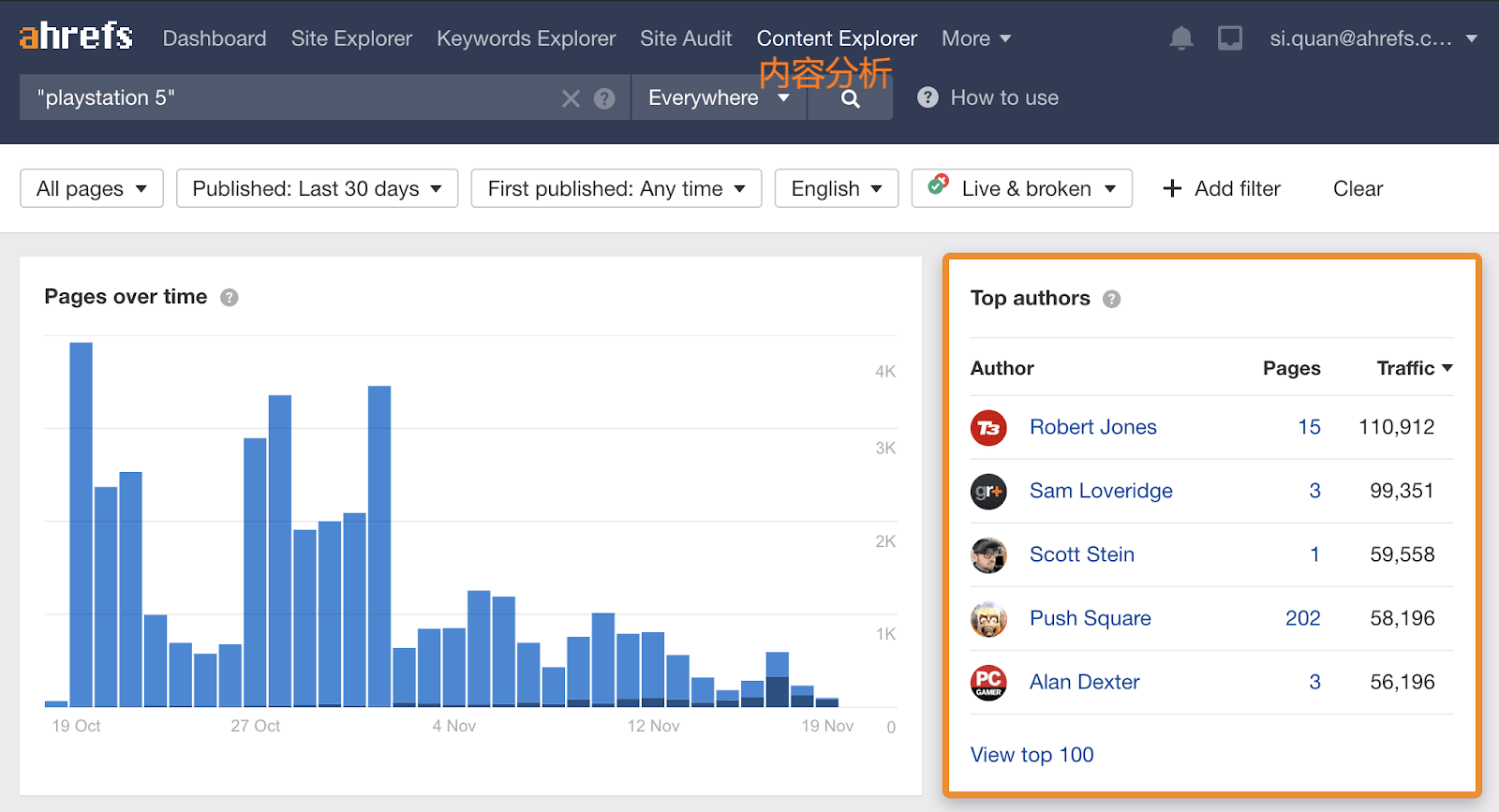Clear the search query with X

571,98
